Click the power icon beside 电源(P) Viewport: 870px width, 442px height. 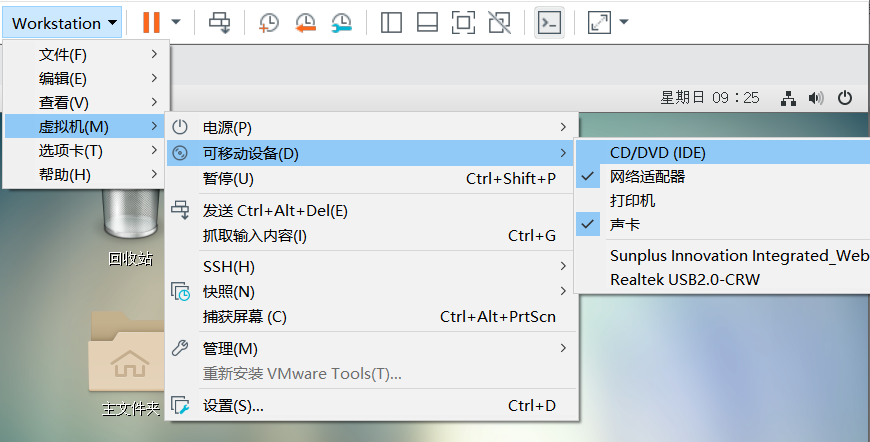(x=180, y=126)
